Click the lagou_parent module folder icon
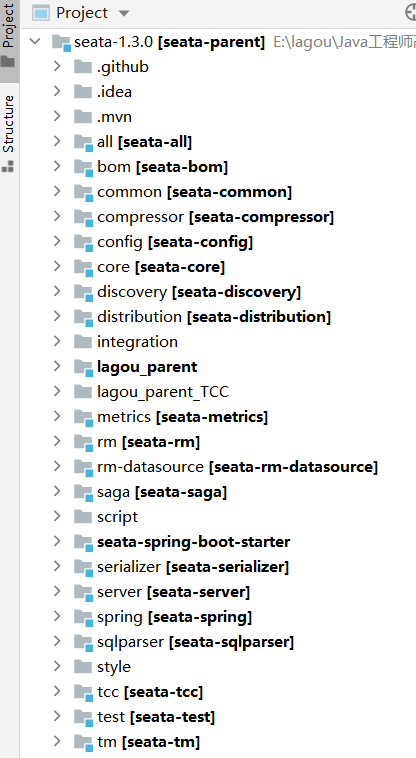Image resolution: width=416 pixels, height=758 pixels. (x=83, y=367)
